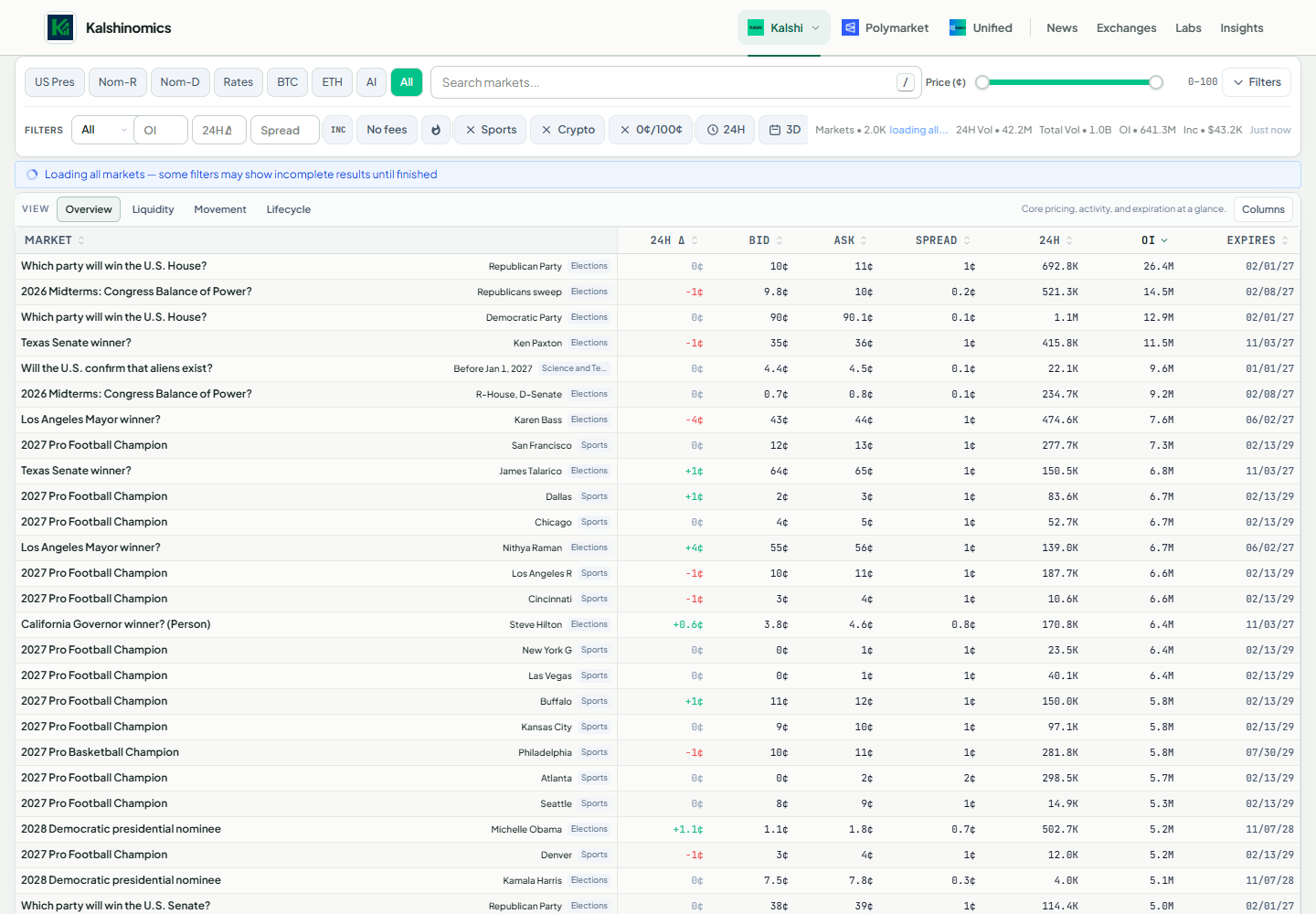Remove Sports exclusion via its X icon
The width and height of the screenshot is (1316, 914).
471,130
